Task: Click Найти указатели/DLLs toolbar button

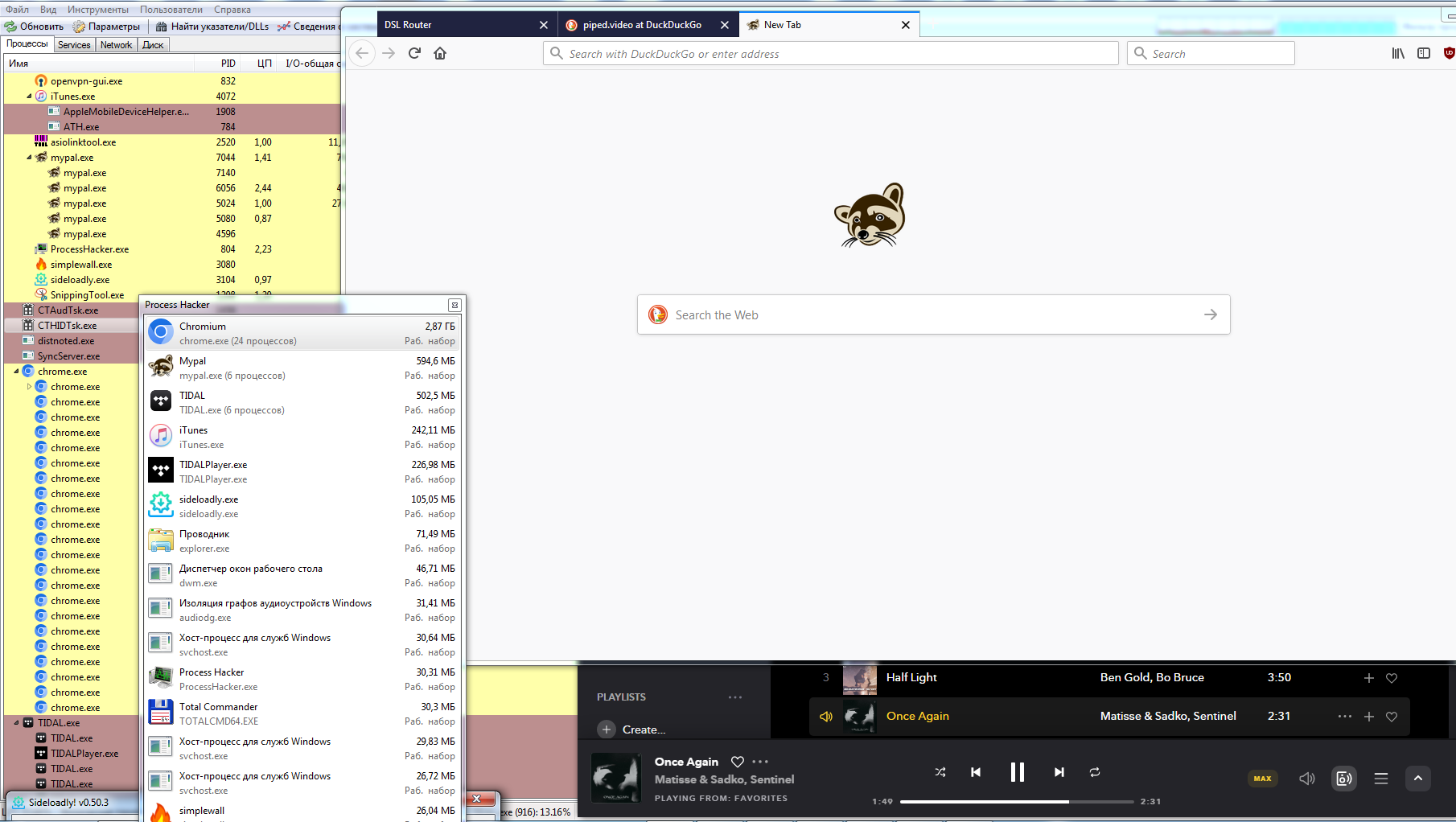Action: 212,27
